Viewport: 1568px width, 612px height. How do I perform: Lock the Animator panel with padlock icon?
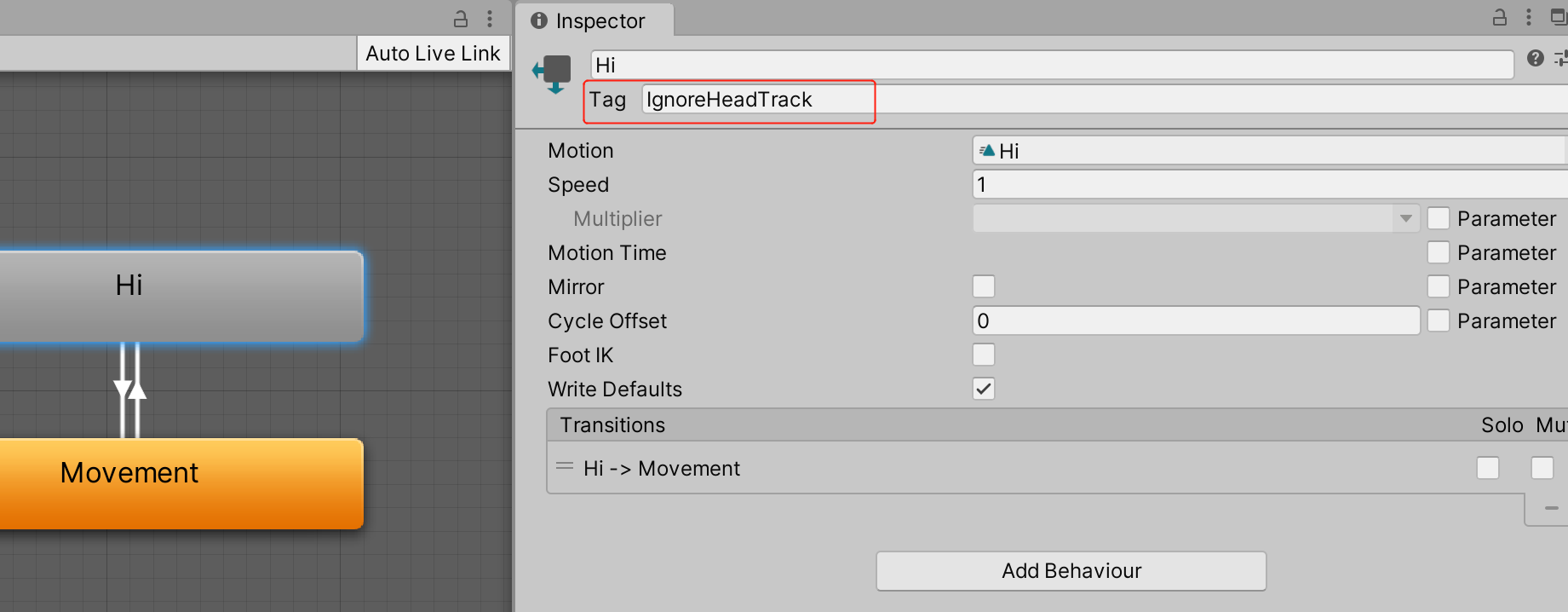click(x=461, y=18)
